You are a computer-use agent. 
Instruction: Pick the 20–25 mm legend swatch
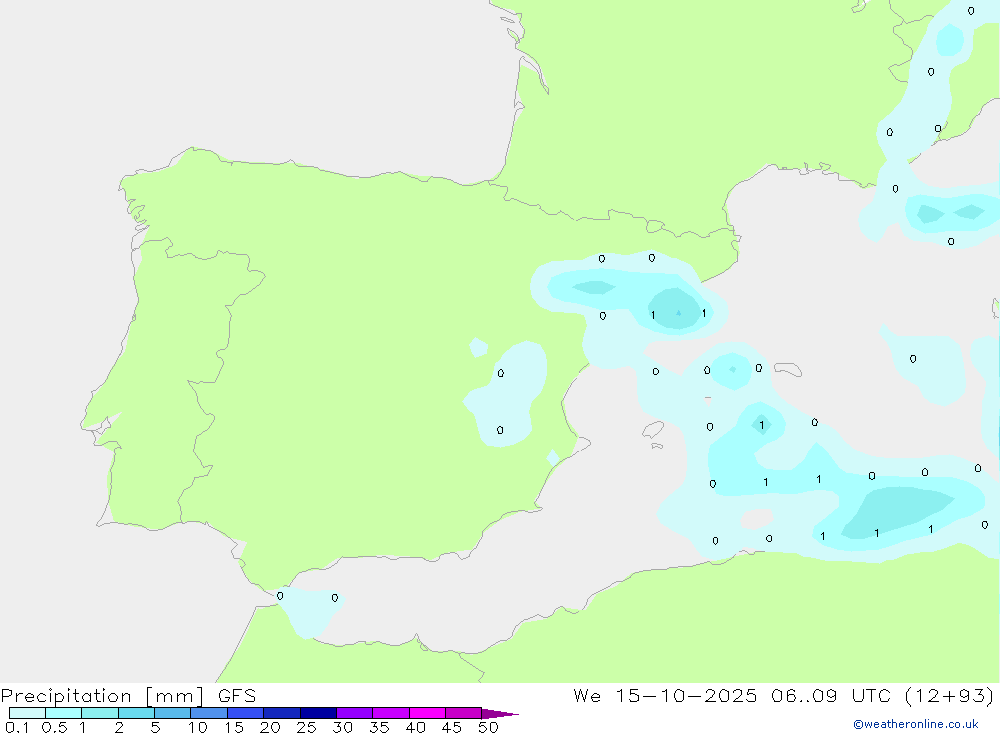pos(282,713)
